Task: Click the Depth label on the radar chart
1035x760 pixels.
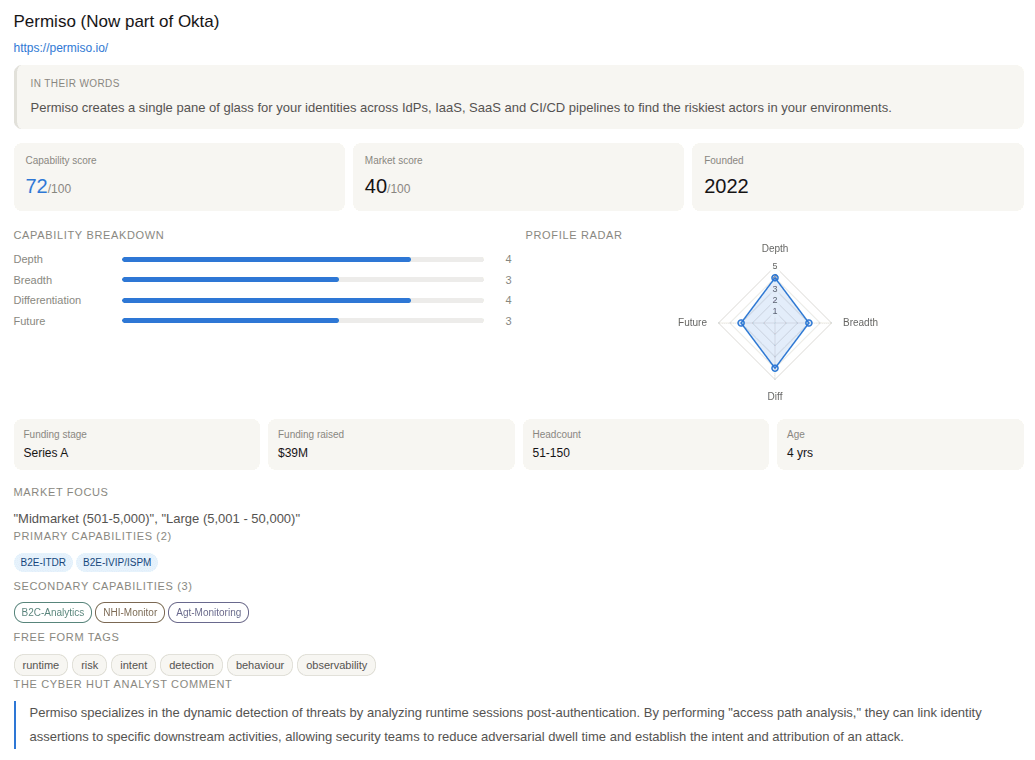Action: (x=775, y=248)
